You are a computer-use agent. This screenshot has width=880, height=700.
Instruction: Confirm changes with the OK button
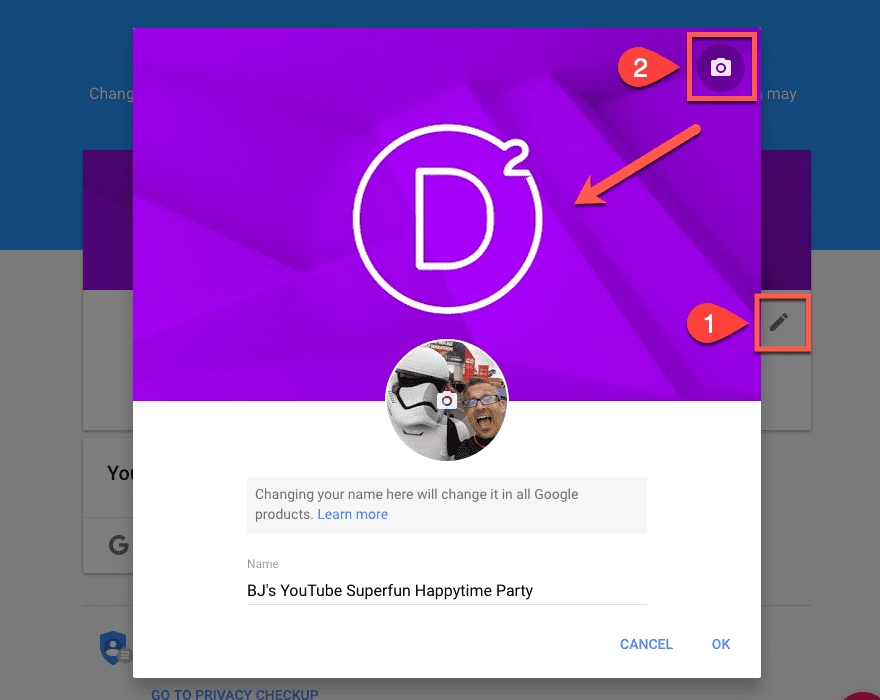(721, 644)
